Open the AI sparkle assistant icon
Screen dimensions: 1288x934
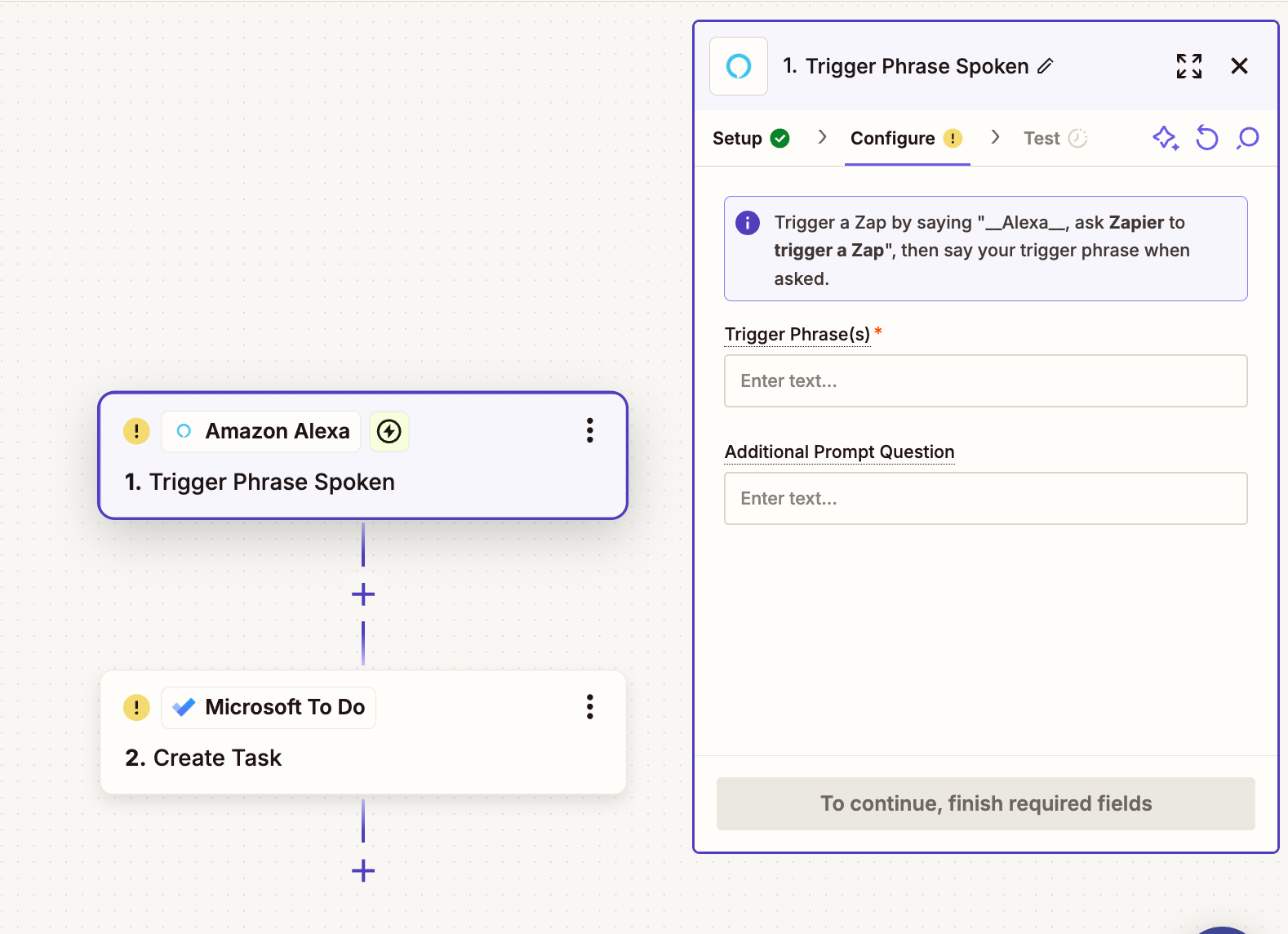click(1166, 138)
